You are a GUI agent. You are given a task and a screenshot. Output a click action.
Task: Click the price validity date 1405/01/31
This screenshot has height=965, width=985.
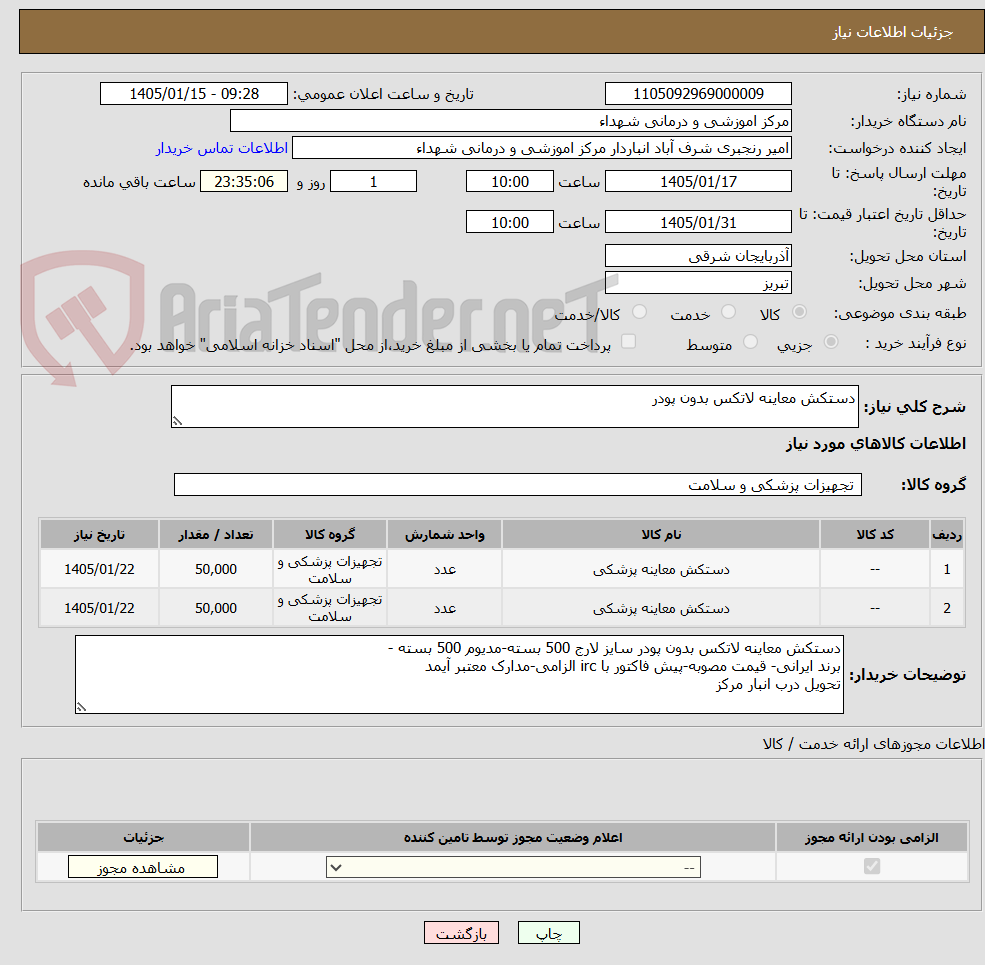click(x=698, y=222)
